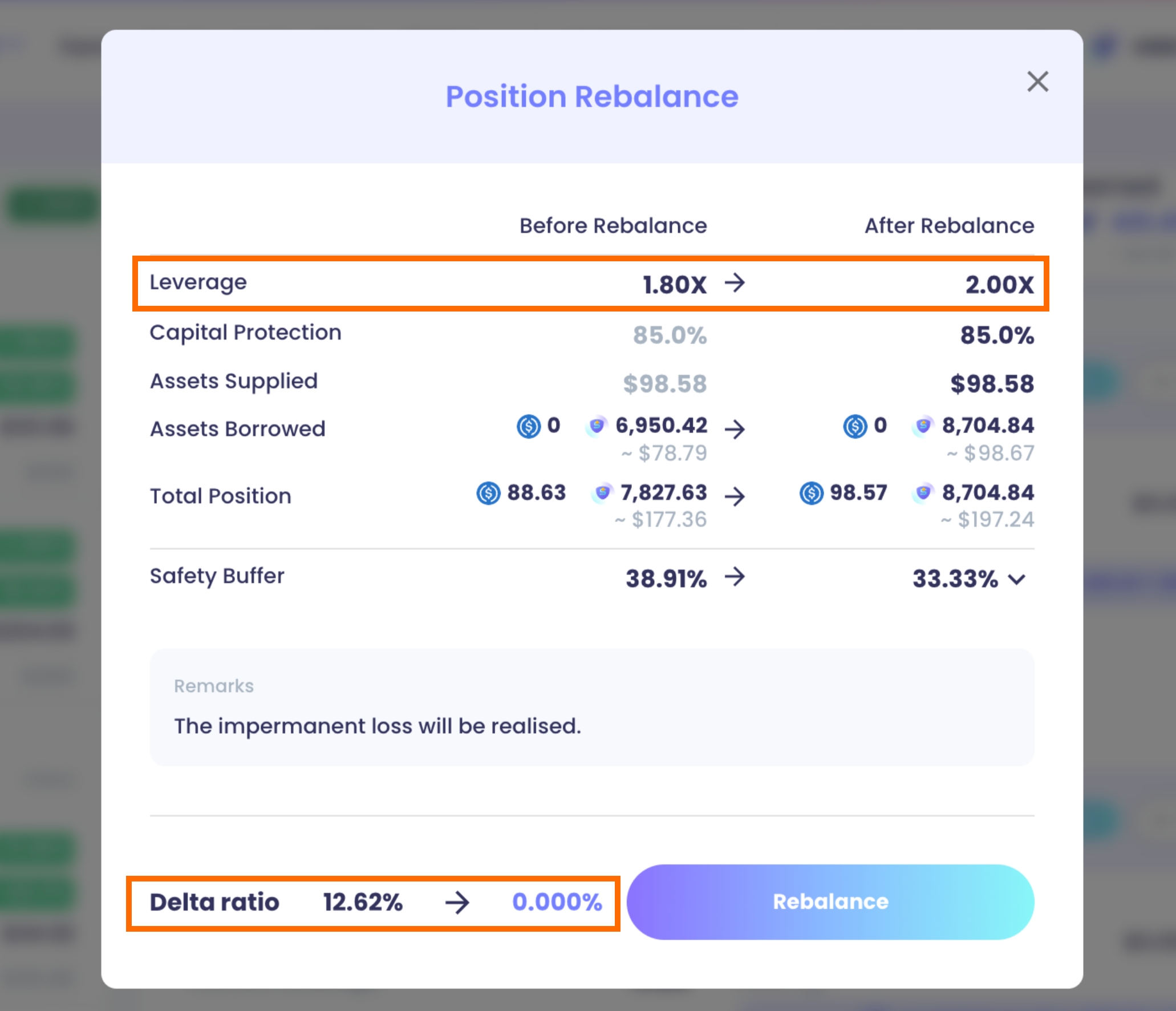Screen dimensions: 1176x1011
Task: Close the Position Rebalance dialog
Action: (x=1037, y=82)
